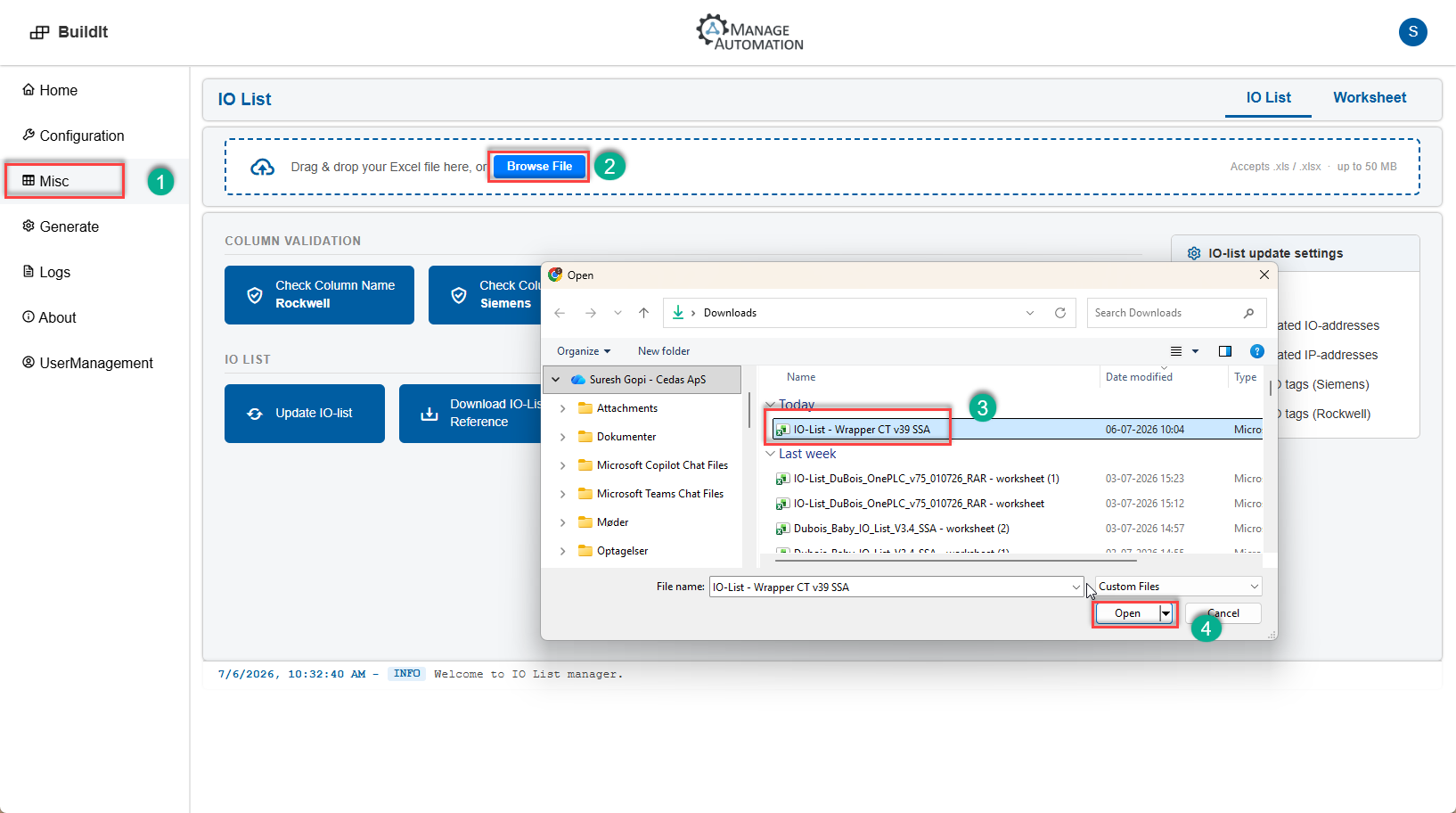
Task: Click the Manage Automation logo
Action: pyautogui.click(x=749, y=32)
